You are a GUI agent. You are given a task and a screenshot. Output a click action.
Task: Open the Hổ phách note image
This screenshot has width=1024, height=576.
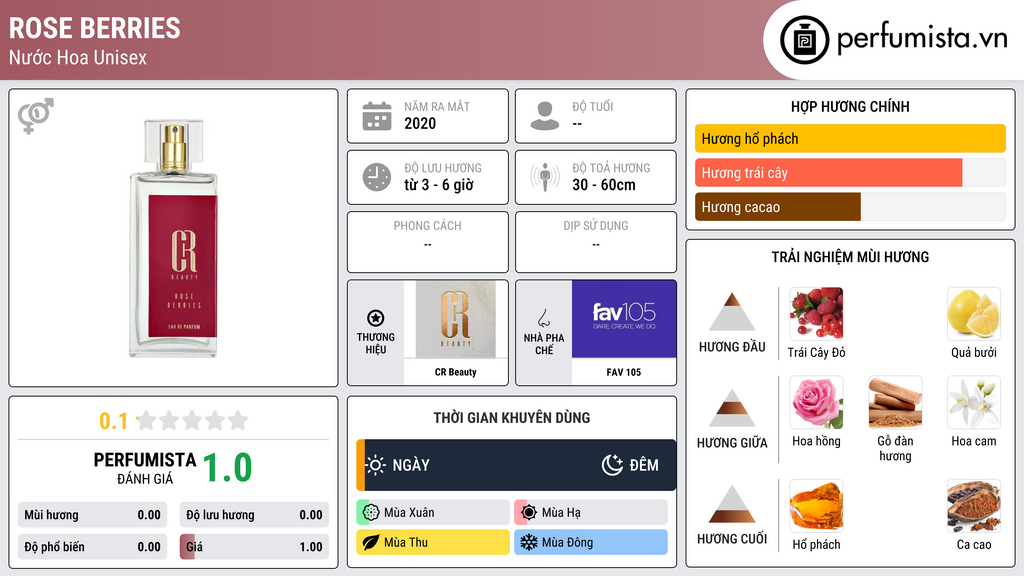click(x=816, y=505)
